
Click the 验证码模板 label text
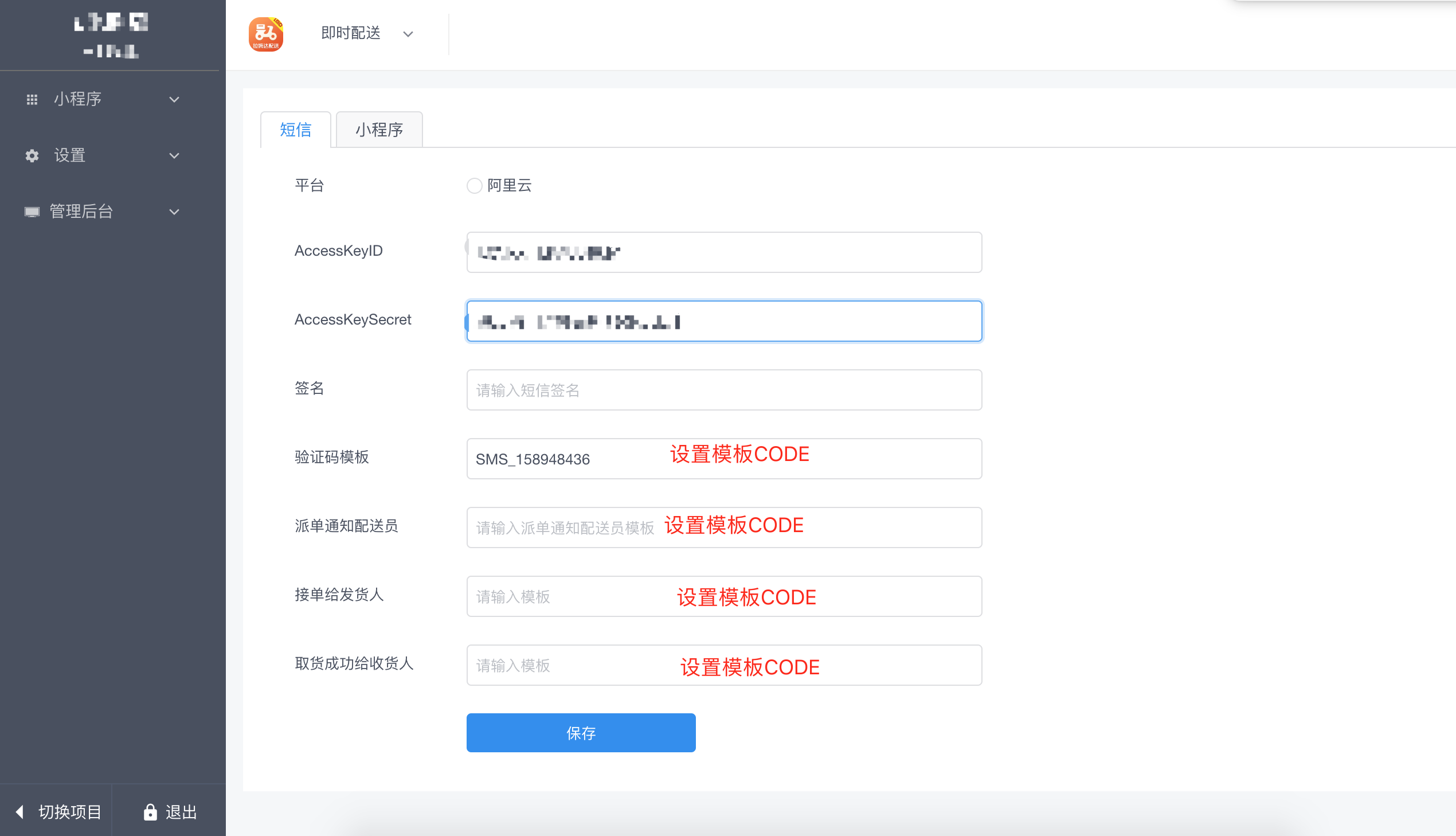tap(332, 457)
